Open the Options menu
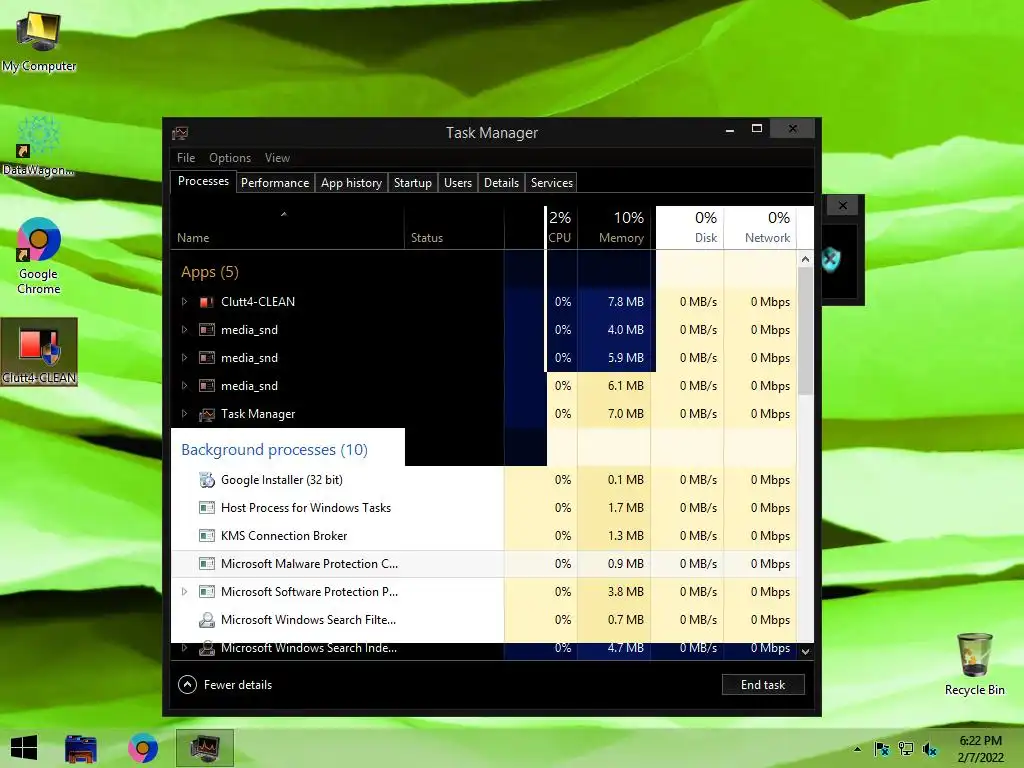Screen dimensions: 1024x768 (230, 158)
